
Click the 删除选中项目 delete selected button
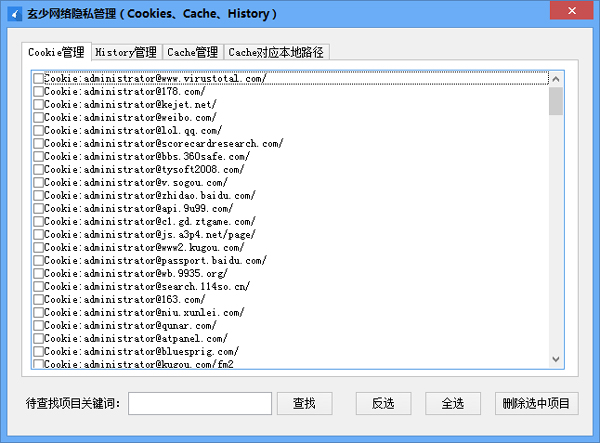[536, 403]
